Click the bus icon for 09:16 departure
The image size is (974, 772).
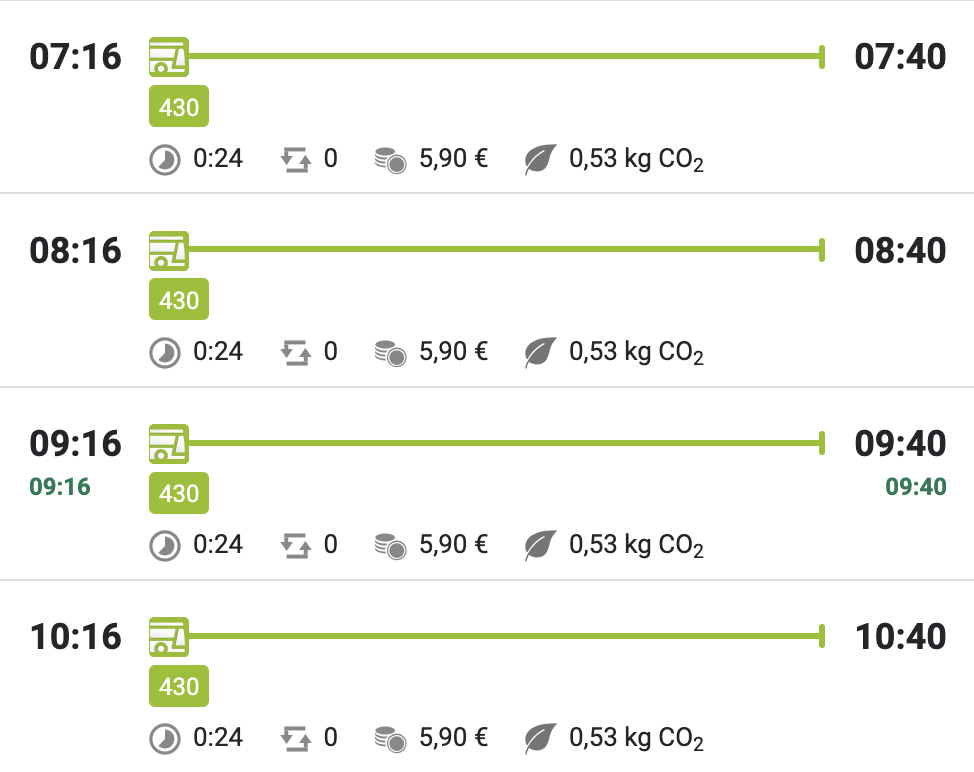click(x=169, y=443)
